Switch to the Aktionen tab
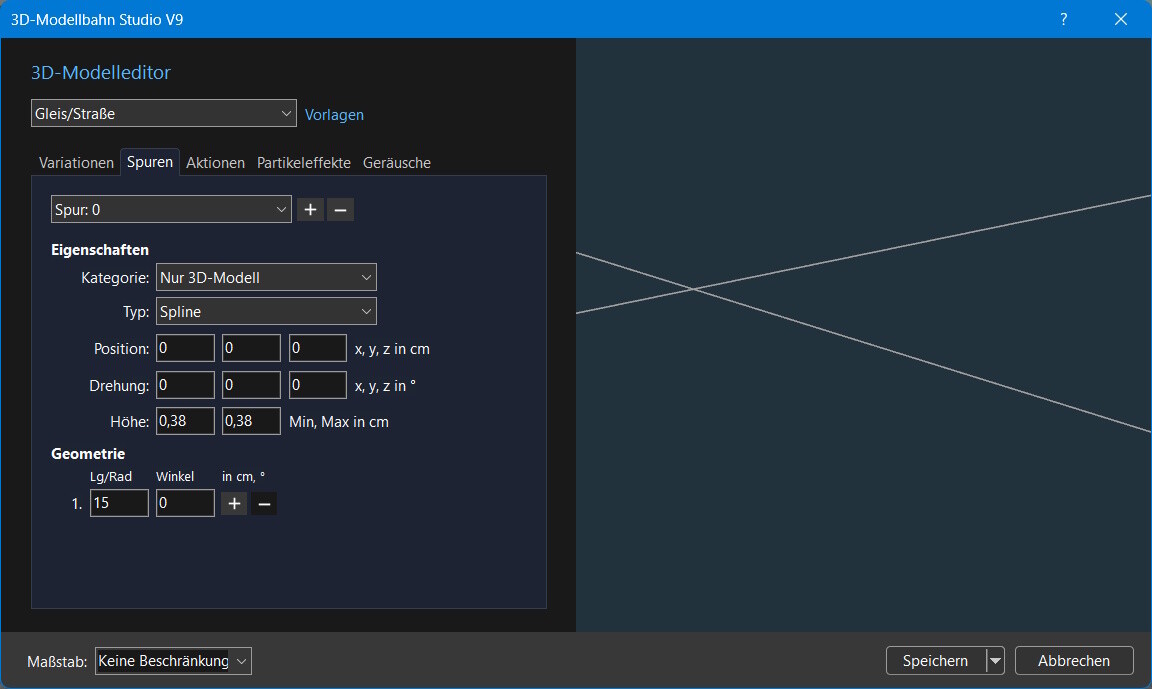Screen dimensions: 1152x689 (x=215, y=163)
